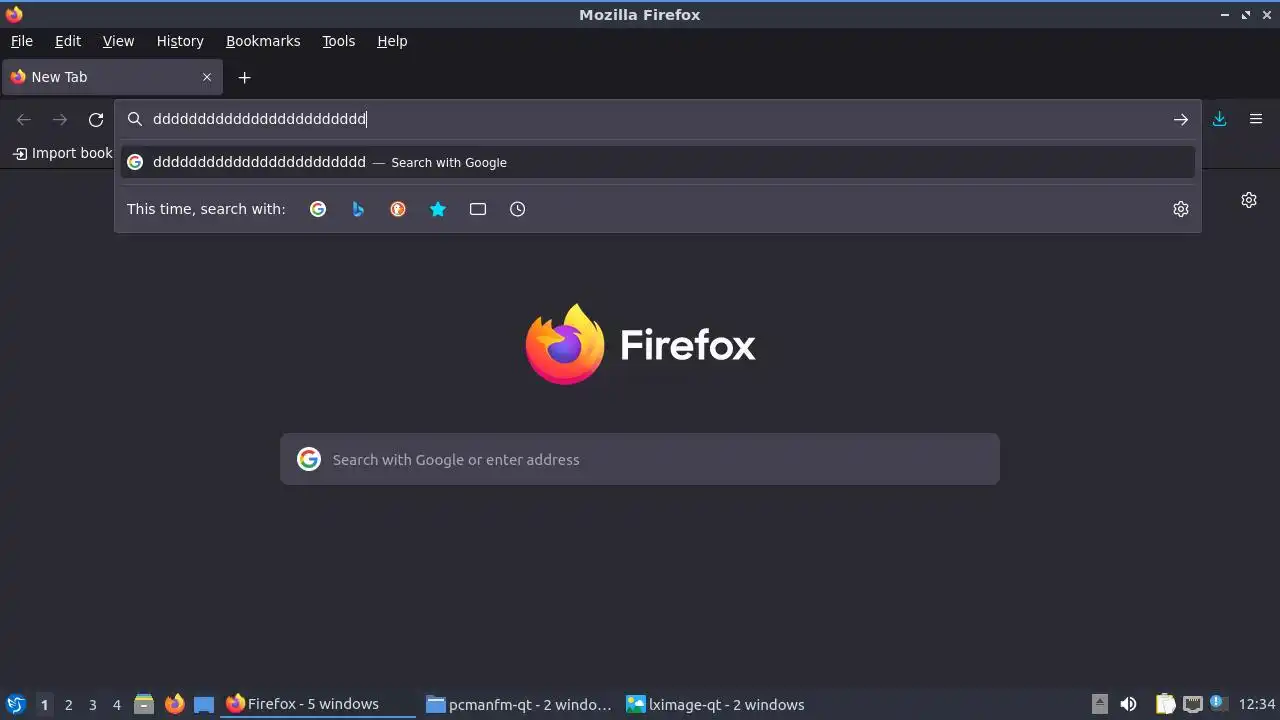Viewport: 1280px width, 720px height.
Task: Reload the current page
Action: (96, 119)
